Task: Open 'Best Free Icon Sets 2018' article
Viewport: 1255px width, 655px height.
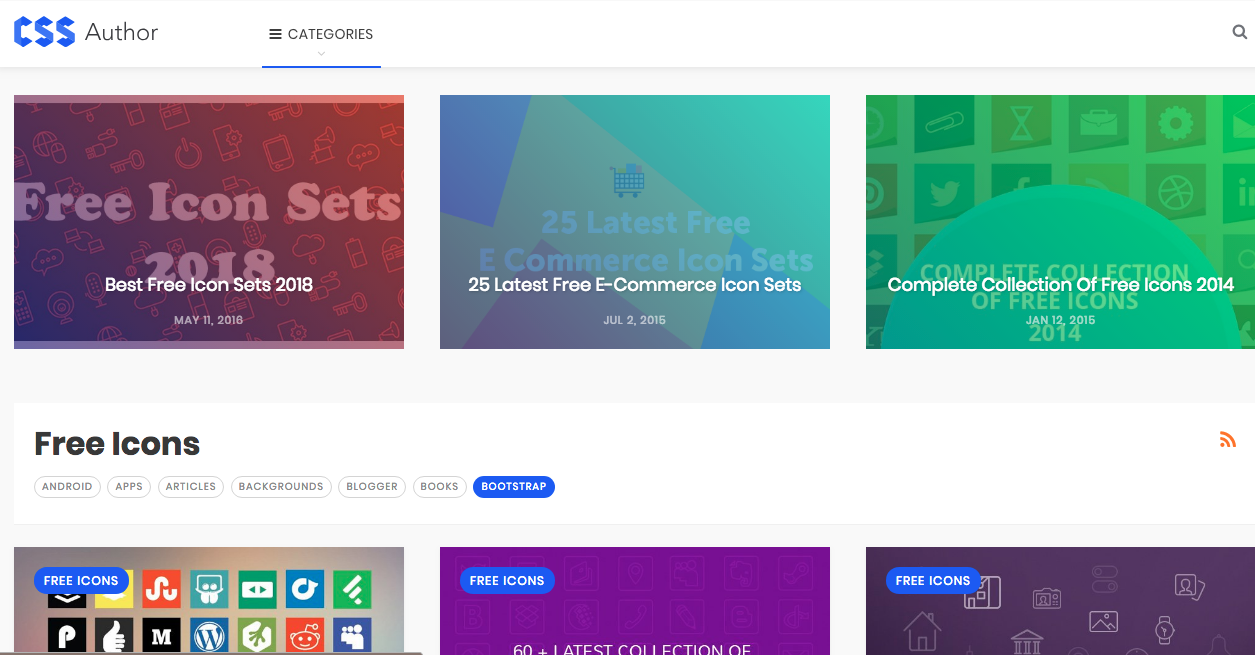Action: click(209, 285)
